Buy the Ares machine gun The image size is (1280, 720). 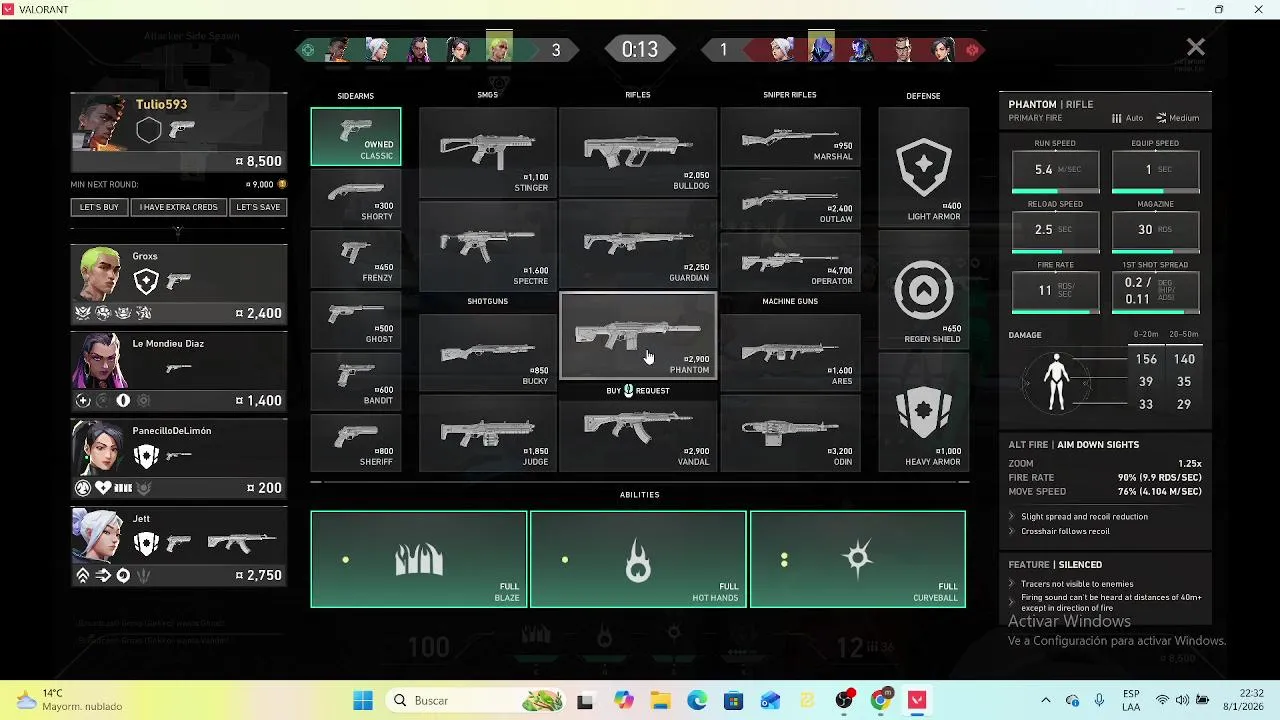tap(790, 351)
